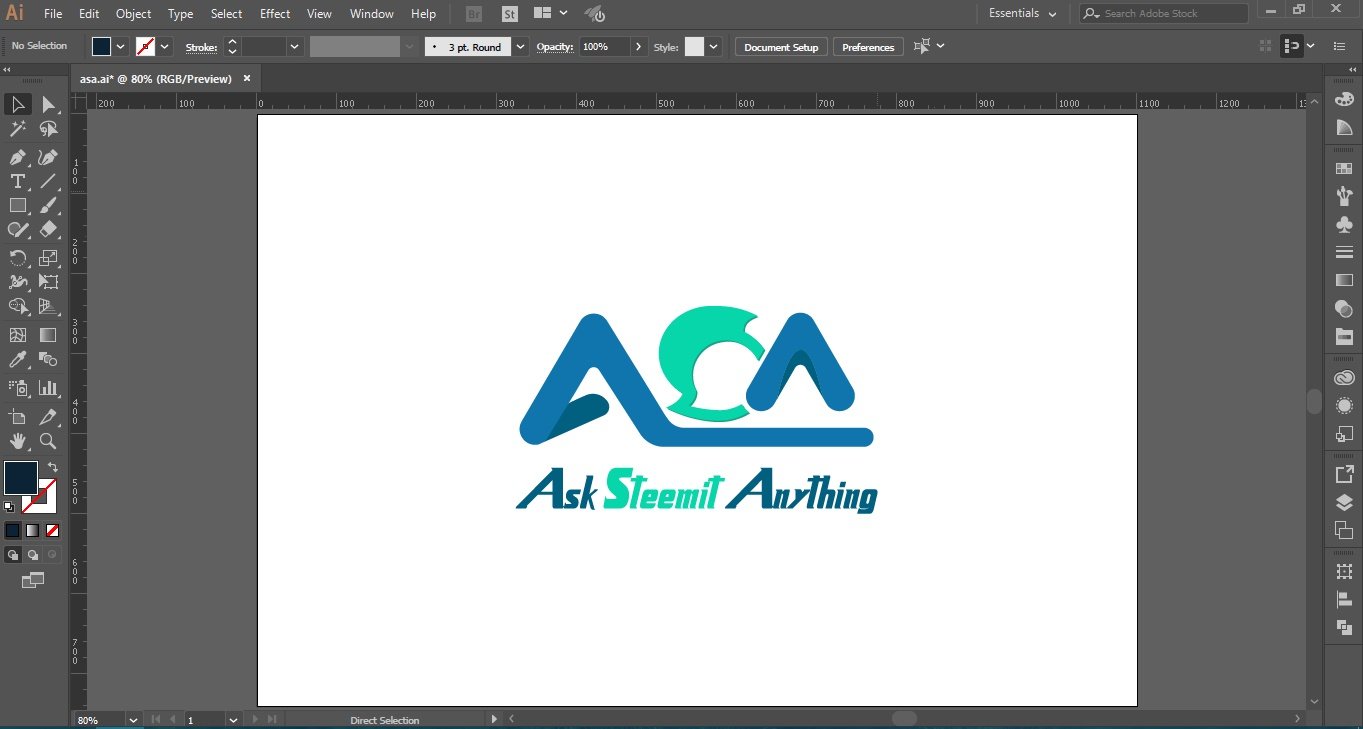Screen dimensions: 1363x729
Task: Click the Document Setup button
Action: click(781, 47)
